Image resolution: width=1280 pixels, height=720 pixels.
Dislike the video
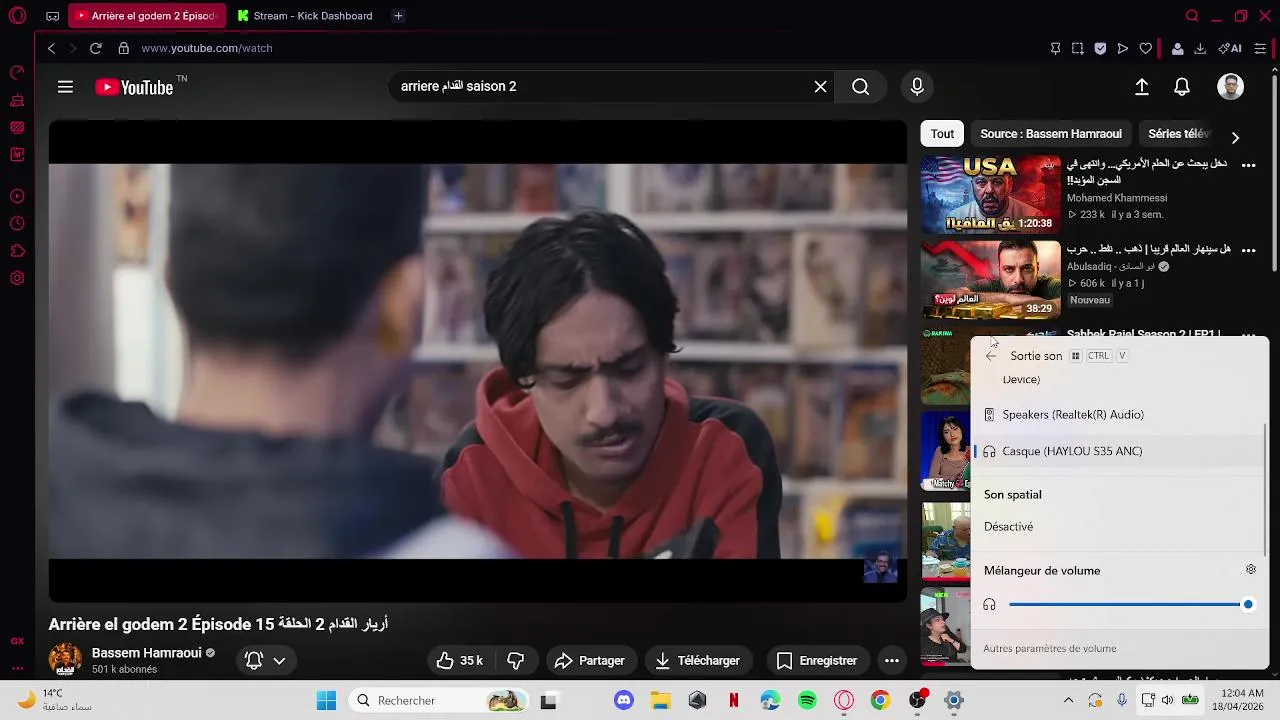click(x=516, y=661)
